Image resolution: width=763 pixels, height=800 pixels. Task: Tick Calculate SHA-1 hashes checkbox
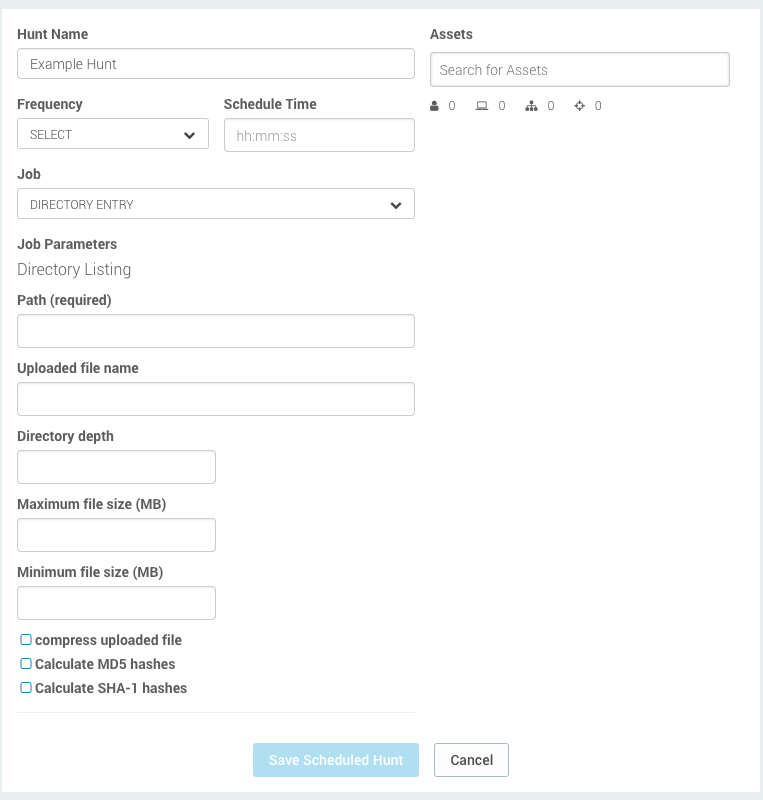point(26,688)
